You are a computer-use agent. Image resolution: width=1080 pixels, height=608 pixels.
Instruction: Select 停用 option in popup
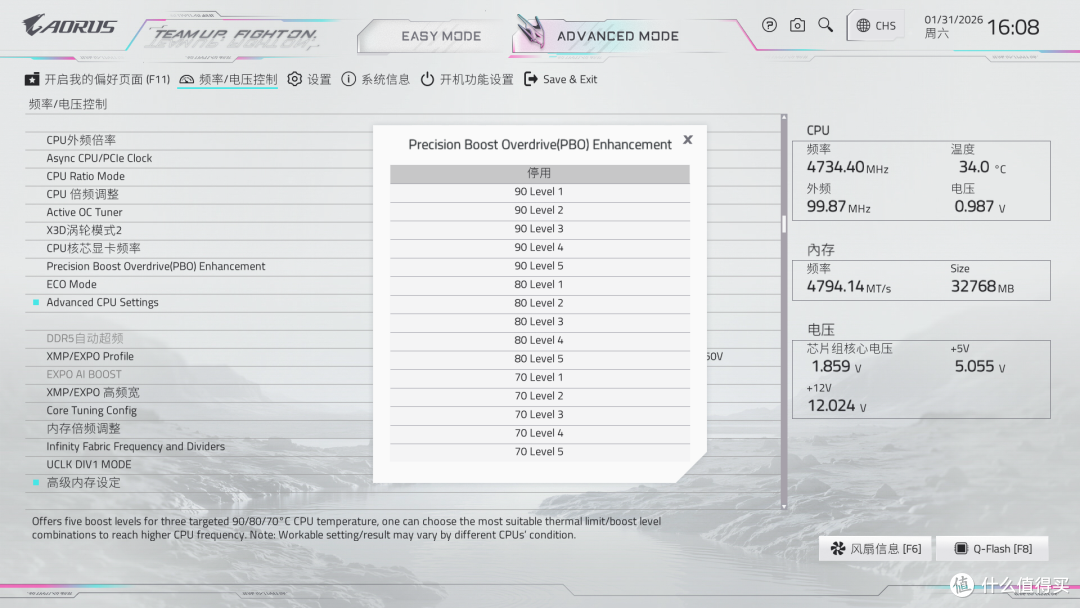click(539, 174)
